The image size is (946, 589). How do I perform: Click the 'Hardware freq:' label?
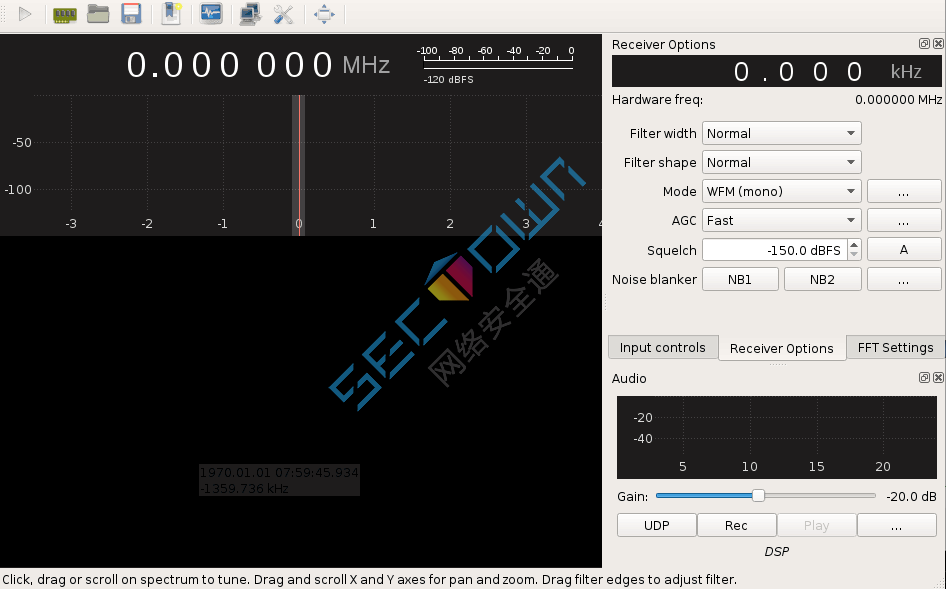657,100
